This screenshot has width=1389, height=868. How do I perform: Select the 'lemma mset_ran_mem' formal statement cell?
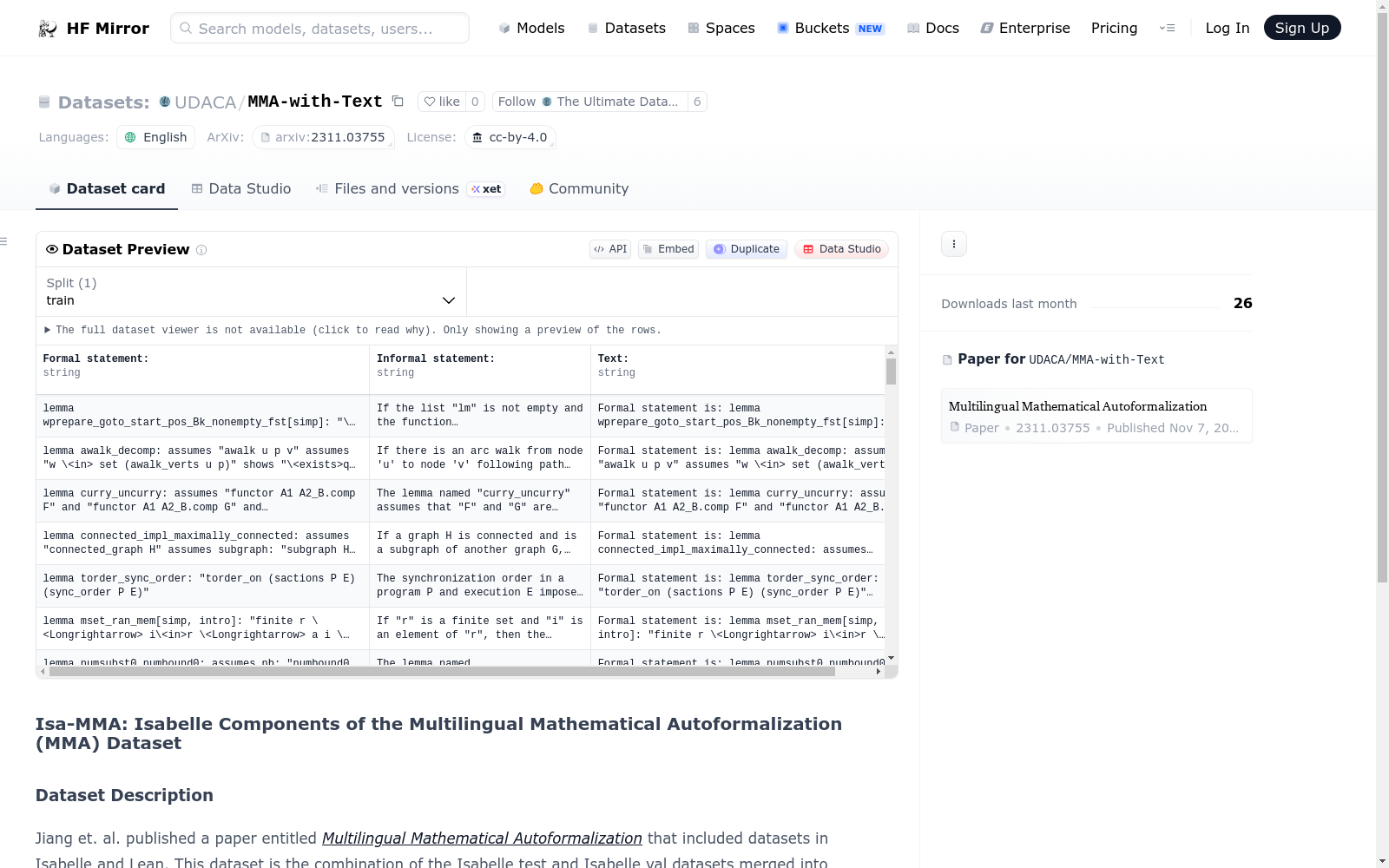point(203,628)
